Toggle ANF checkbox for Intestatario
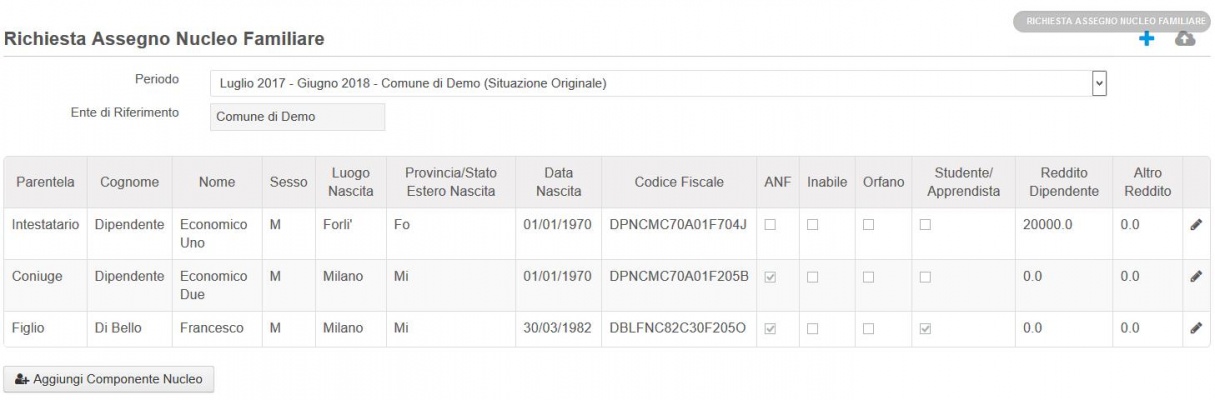 click(770, 225)
